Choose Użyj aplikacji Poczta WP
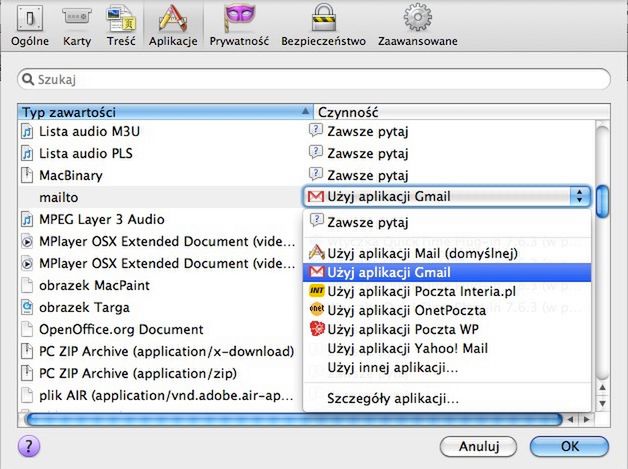 pyautogui.click(x=447, y=329)
